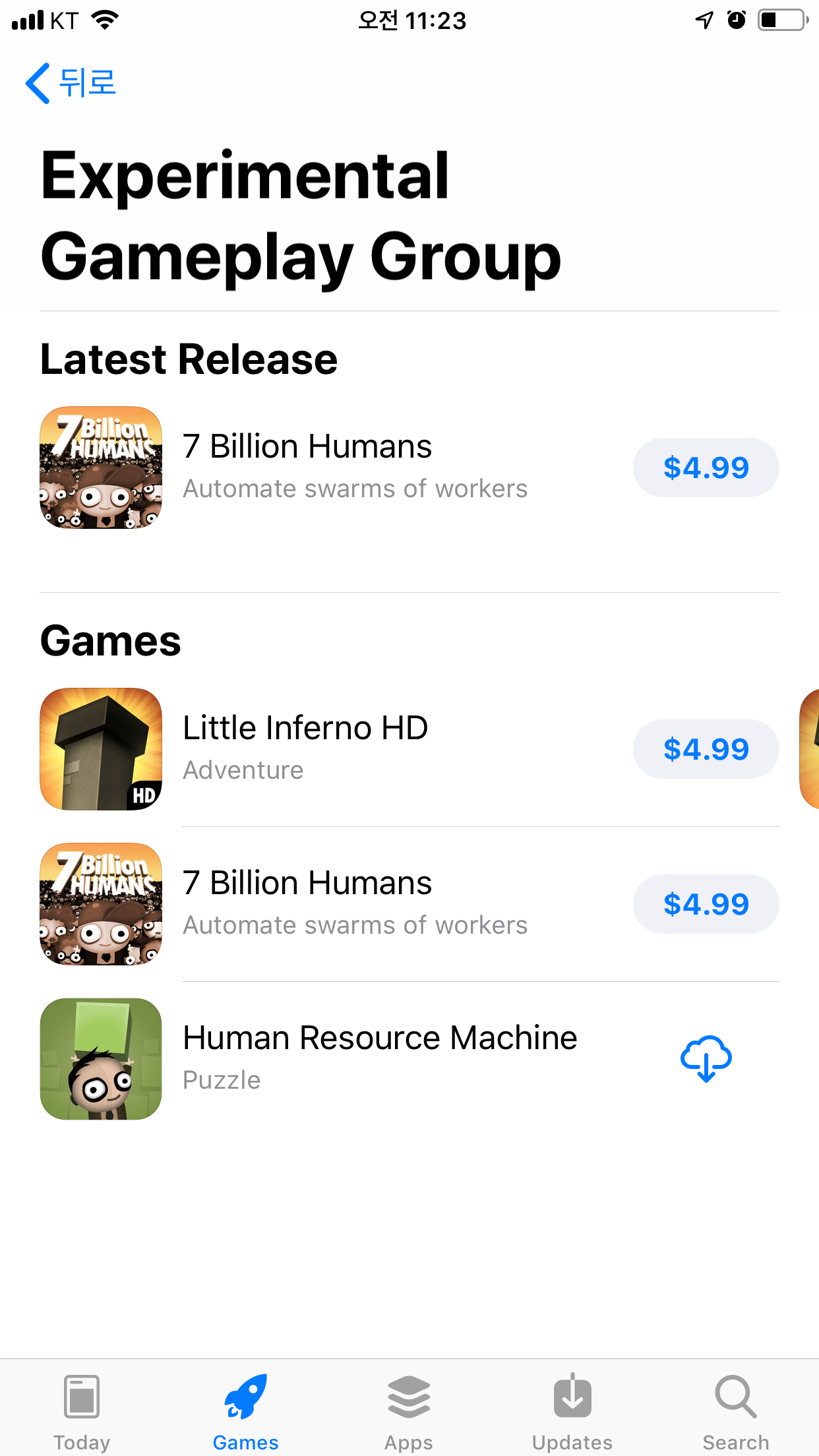This screenshot has height=1456, width=819.
Task: Tap the Wi-Fi icon in status bar
Action: point(105,20)
